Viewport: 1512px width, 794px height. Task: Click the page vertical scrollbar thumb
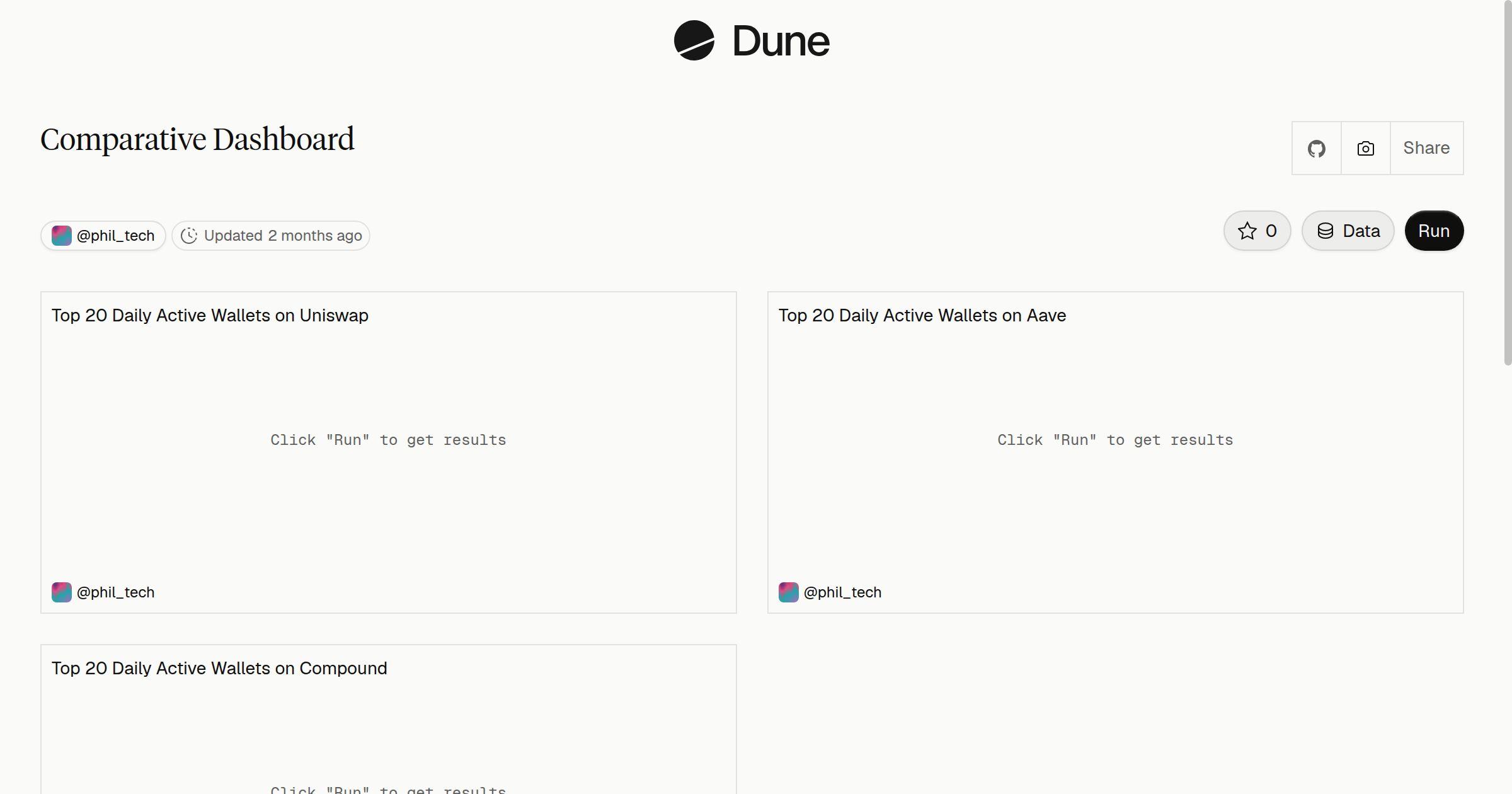pos(1508,183)
